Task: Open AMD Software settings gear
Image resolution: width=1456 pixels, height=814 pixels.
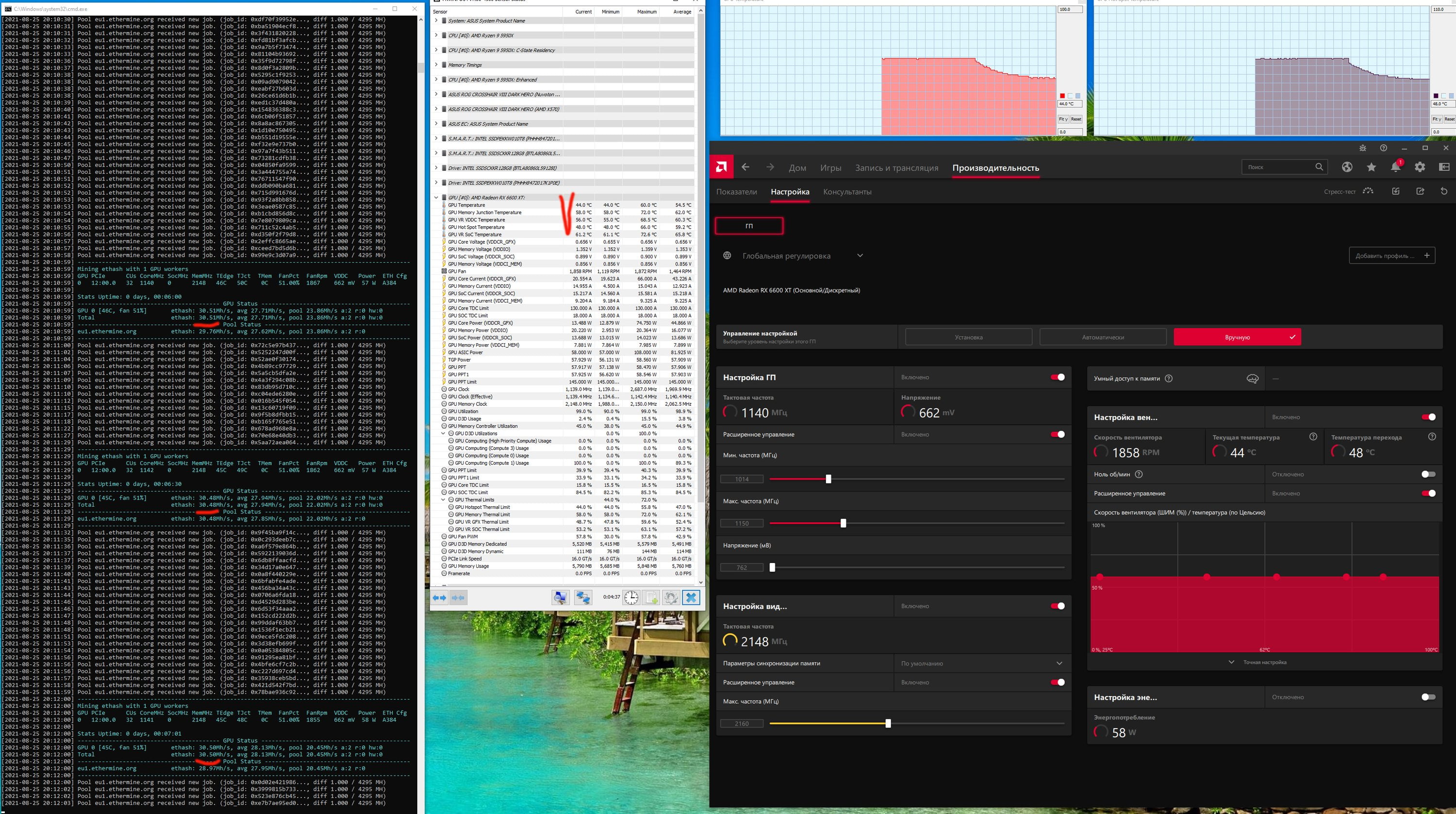Action: tap(1420, 167)
